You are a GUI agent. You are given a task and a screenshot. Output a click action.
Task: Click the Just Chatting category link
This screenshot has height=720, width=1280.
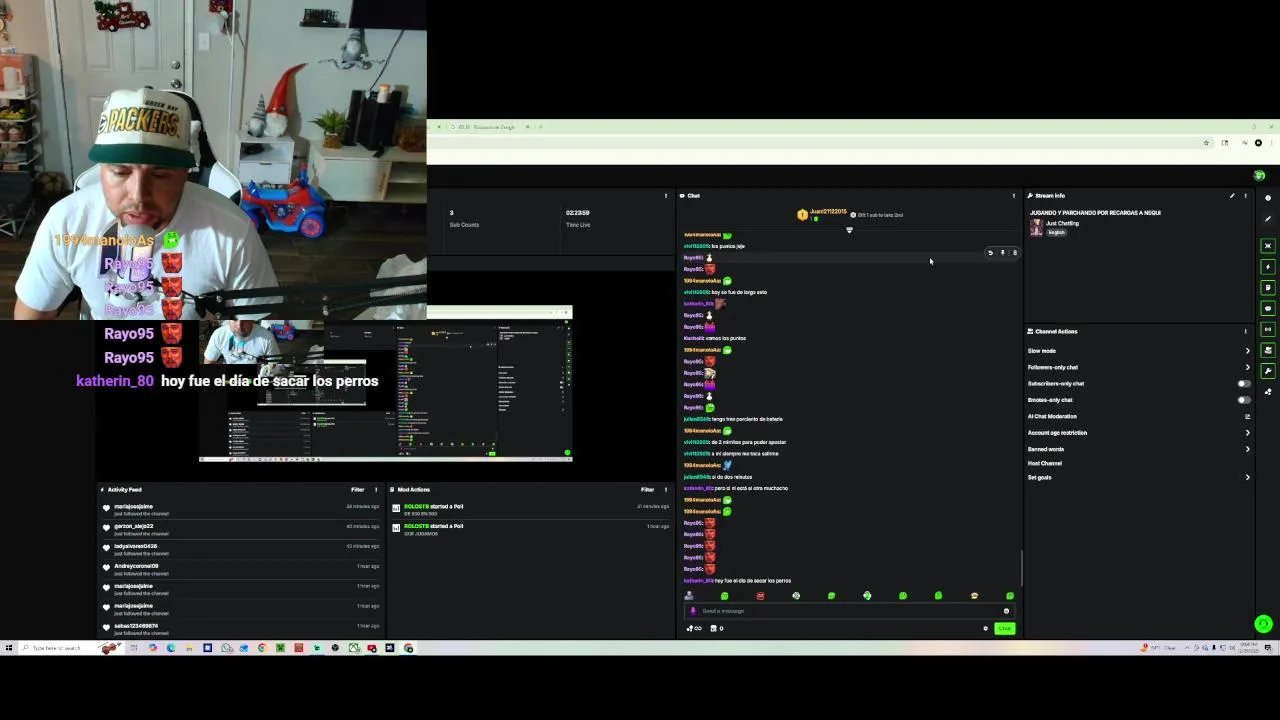(1062, 223)
